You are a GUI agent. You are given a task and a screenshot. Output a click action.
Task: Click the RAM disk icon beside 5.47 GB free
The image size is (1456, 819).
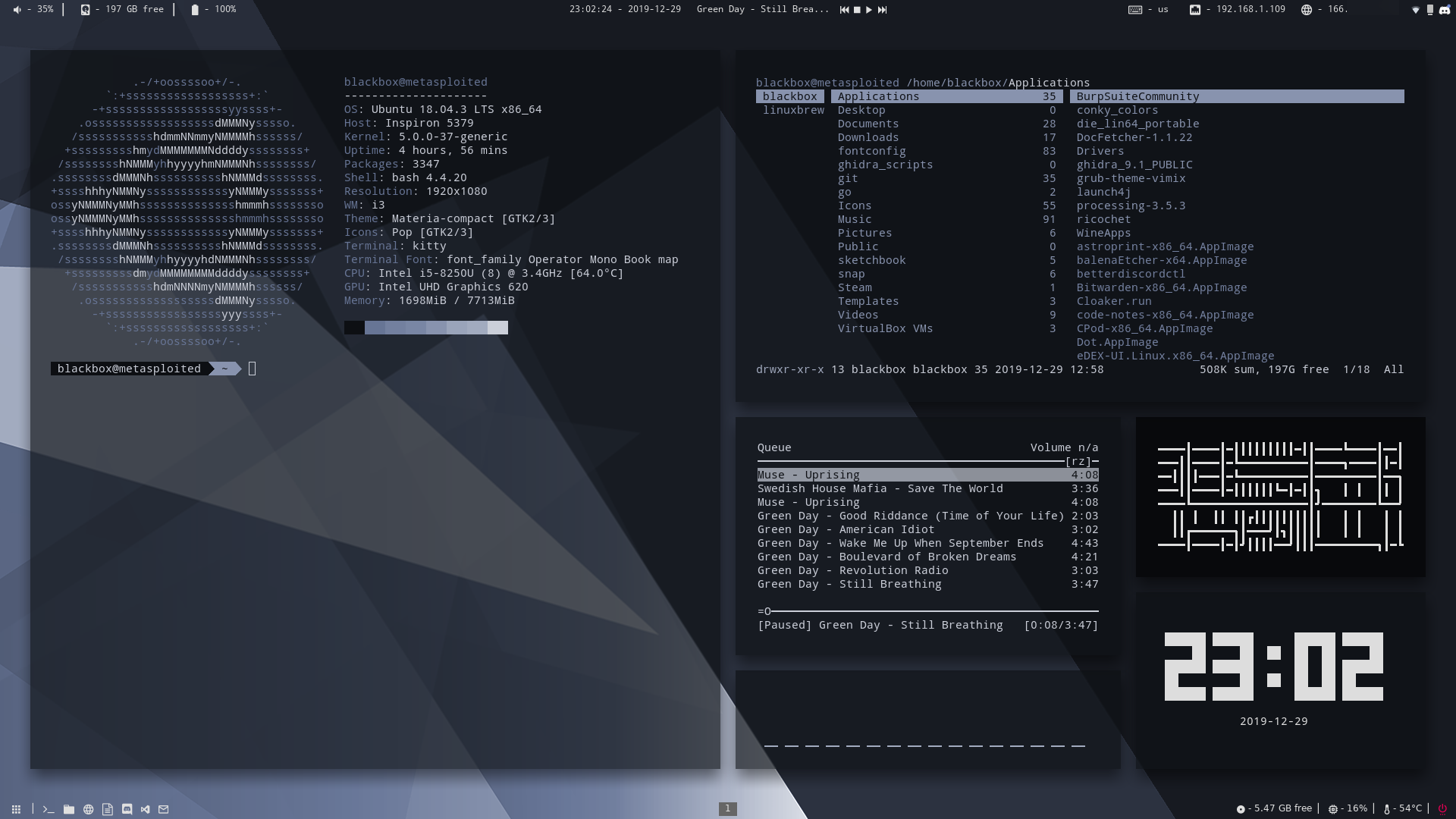point(1241,809)
